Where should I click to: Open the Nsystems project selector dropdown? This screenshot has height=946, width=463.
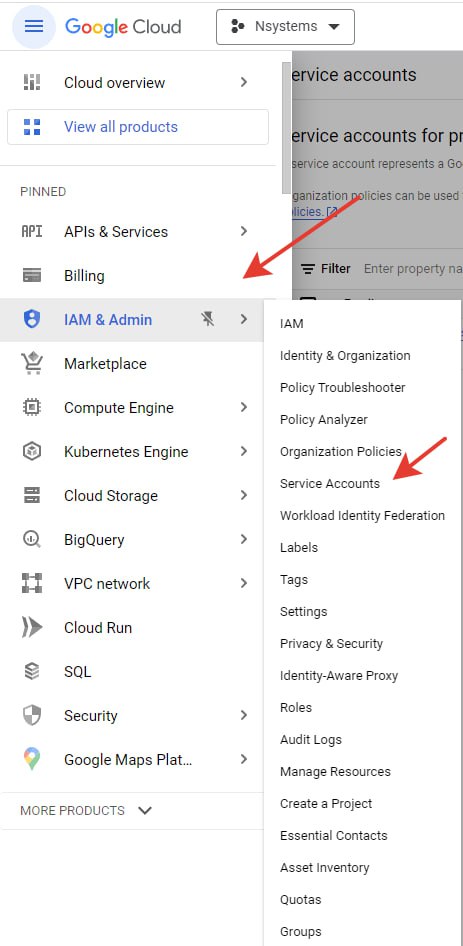coord(286,27)
